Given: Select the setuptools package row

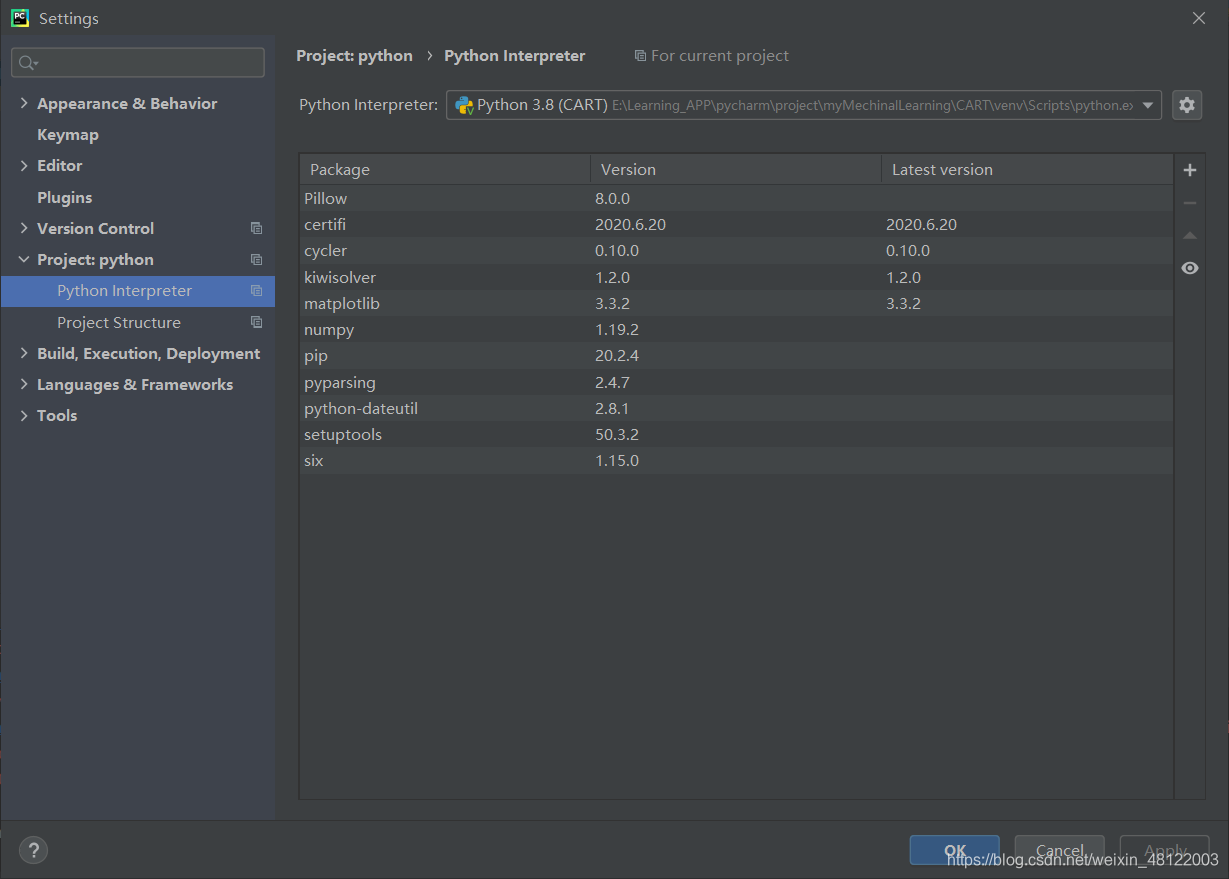Looking at the screenshot, I should point(736,434).
